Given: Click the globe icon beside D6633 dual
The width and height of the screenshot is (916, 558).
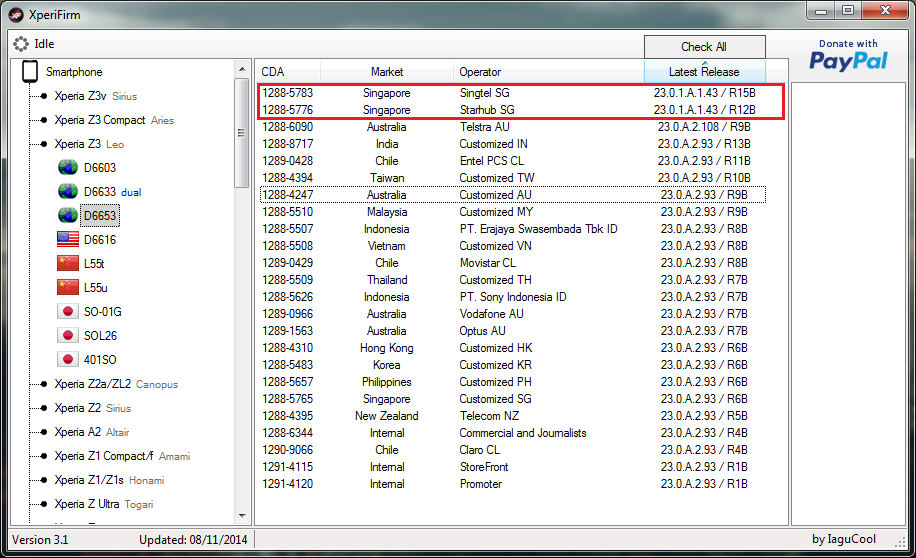Looking at the screenshot, I should 68,192.
